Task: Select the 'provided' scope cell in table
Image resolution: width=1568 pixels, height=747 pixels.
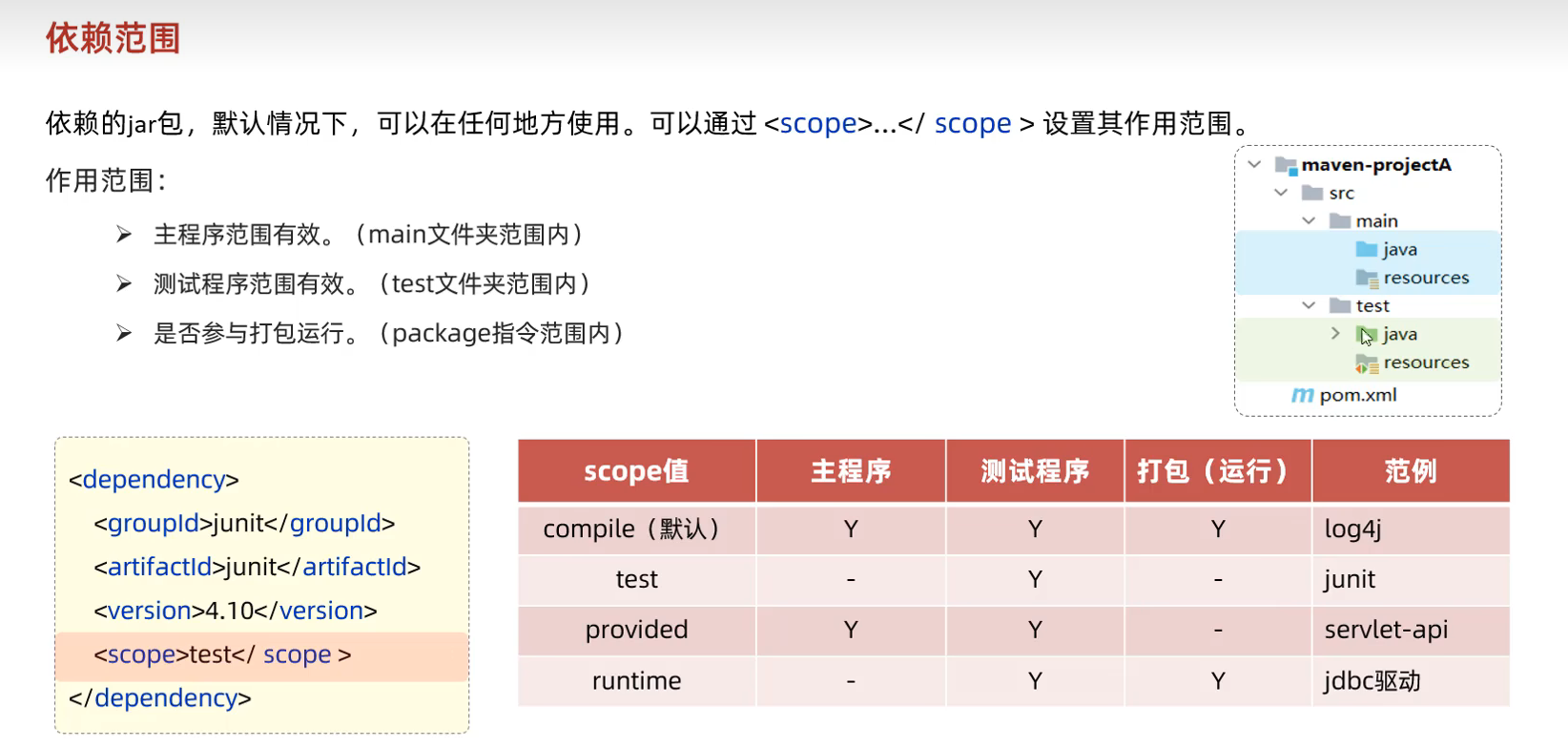Action: (636, 630)
